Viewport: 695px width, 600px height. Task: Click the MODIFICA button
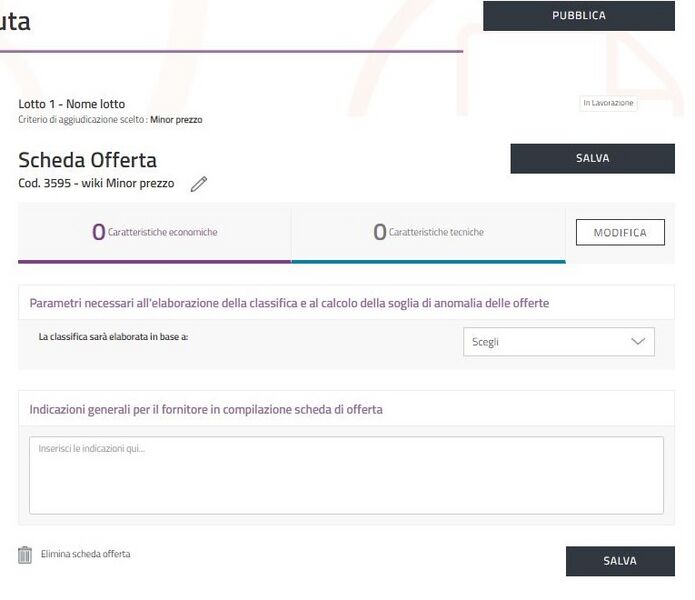[x=620, y=232]
